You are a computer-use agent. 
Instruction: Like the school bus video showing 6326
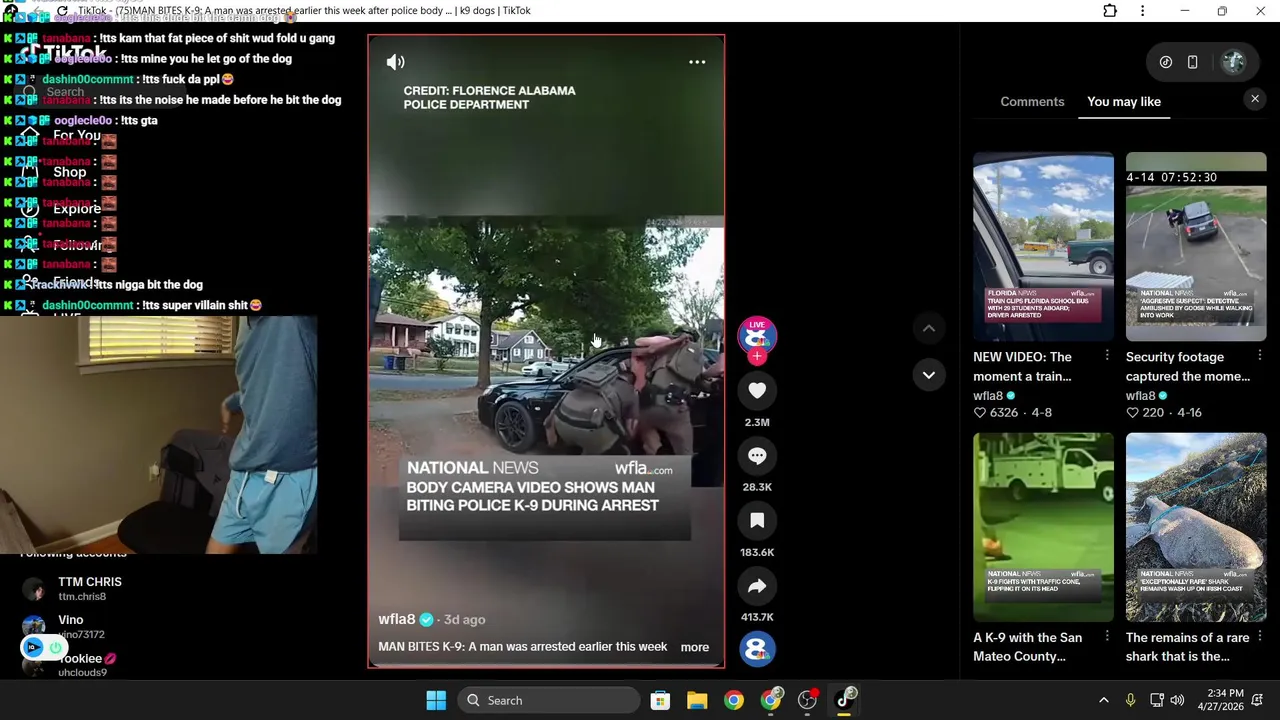pyautogui.click(x=980, y=413)
